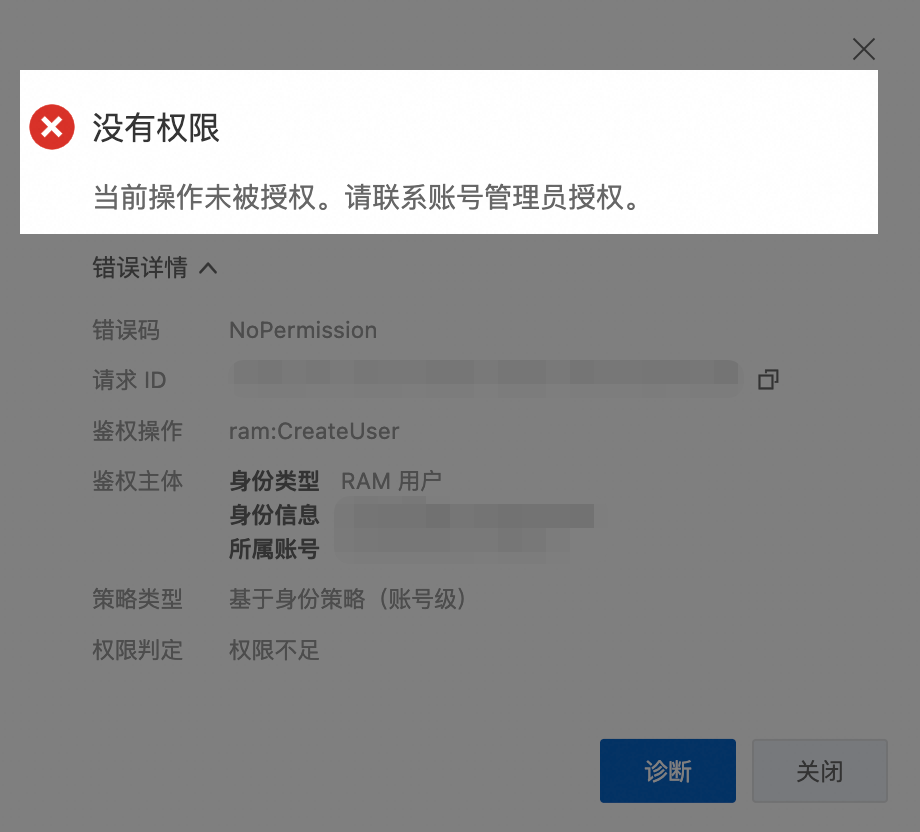Click the 鉴权主体 field label

click(138, 481)
